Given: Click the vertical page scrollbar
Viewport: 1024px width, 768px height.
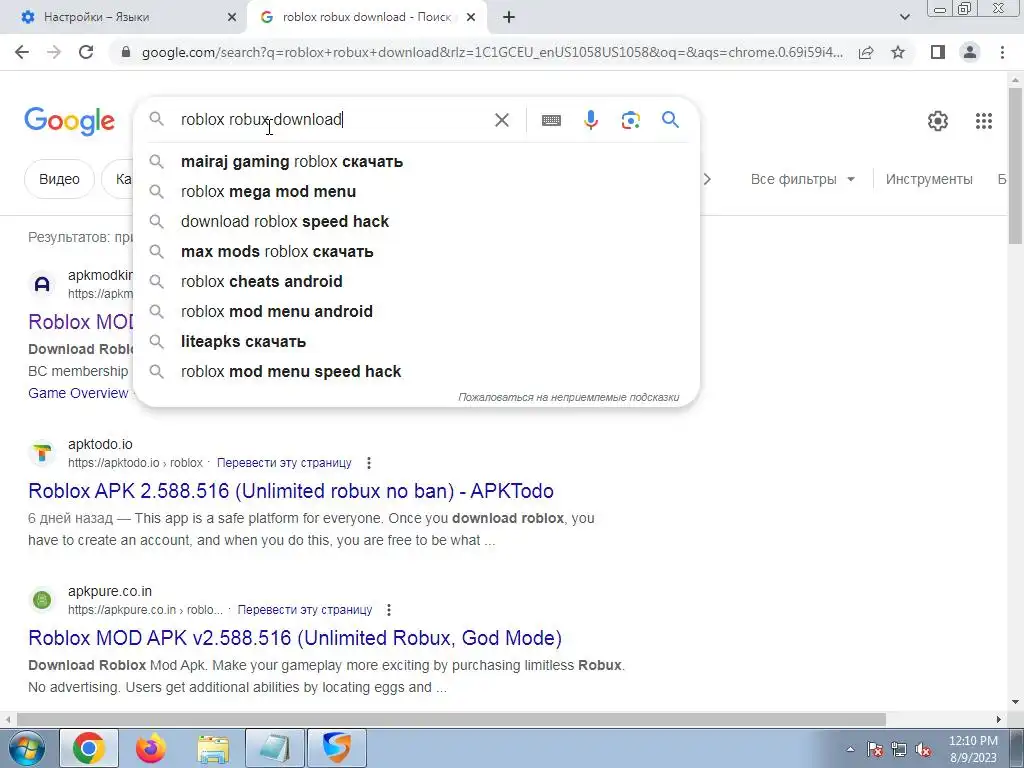Looking at the screenshot, I should point(1016,165).
